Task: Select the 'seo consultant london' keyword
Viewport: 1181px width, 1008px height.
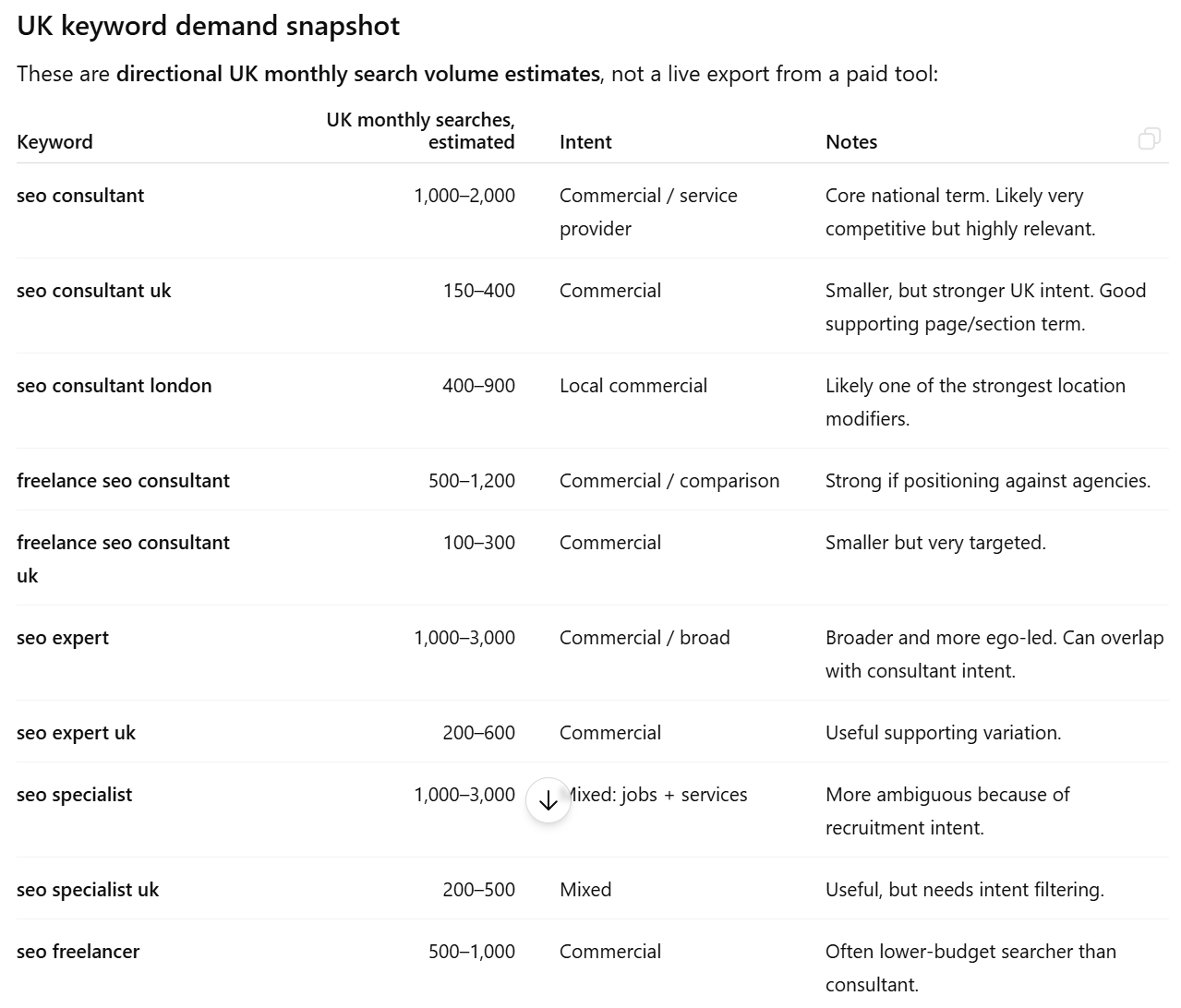Action: (114, 386)
